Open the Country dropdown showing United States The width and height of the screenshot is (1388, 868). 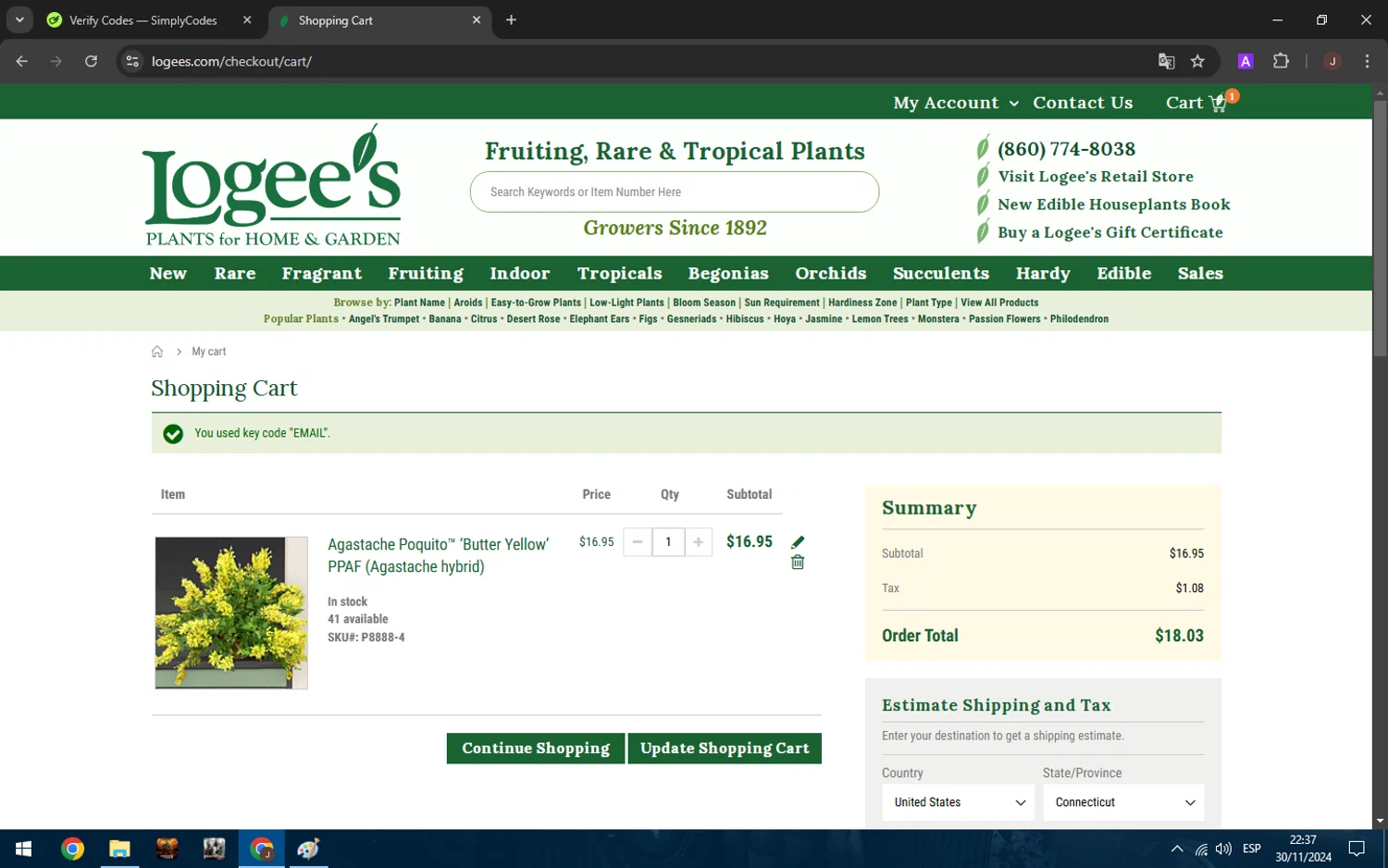[959, 802]
